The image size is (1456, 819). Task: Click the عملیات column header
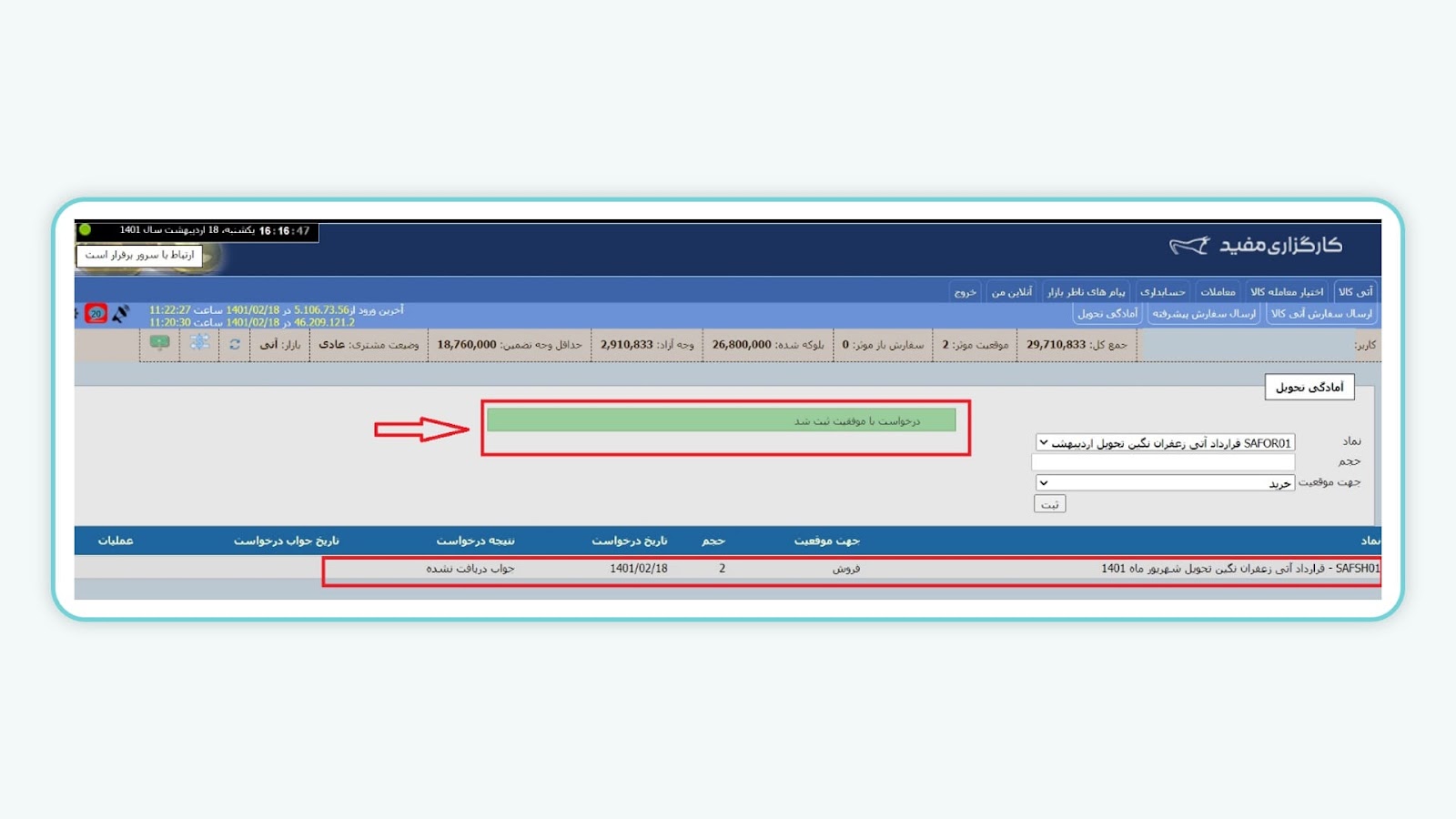point(116,541)
